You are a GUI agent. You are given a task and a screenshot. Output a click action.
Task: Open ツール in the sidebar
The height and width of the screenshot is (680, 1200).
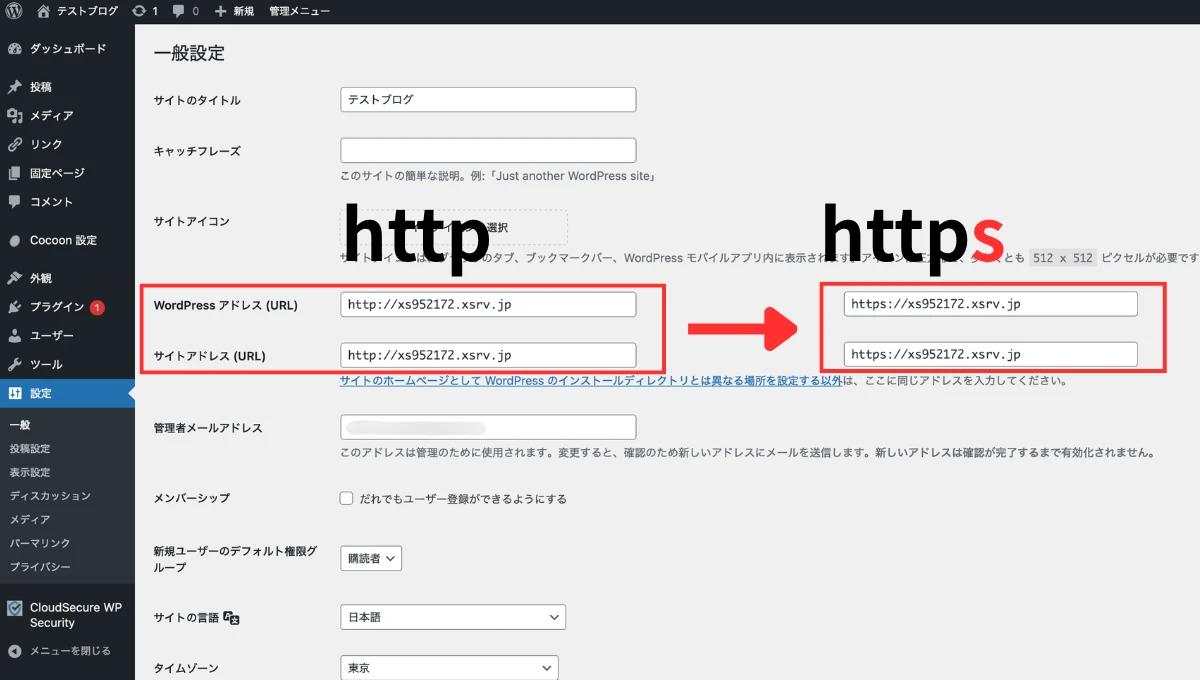[46, 365]
